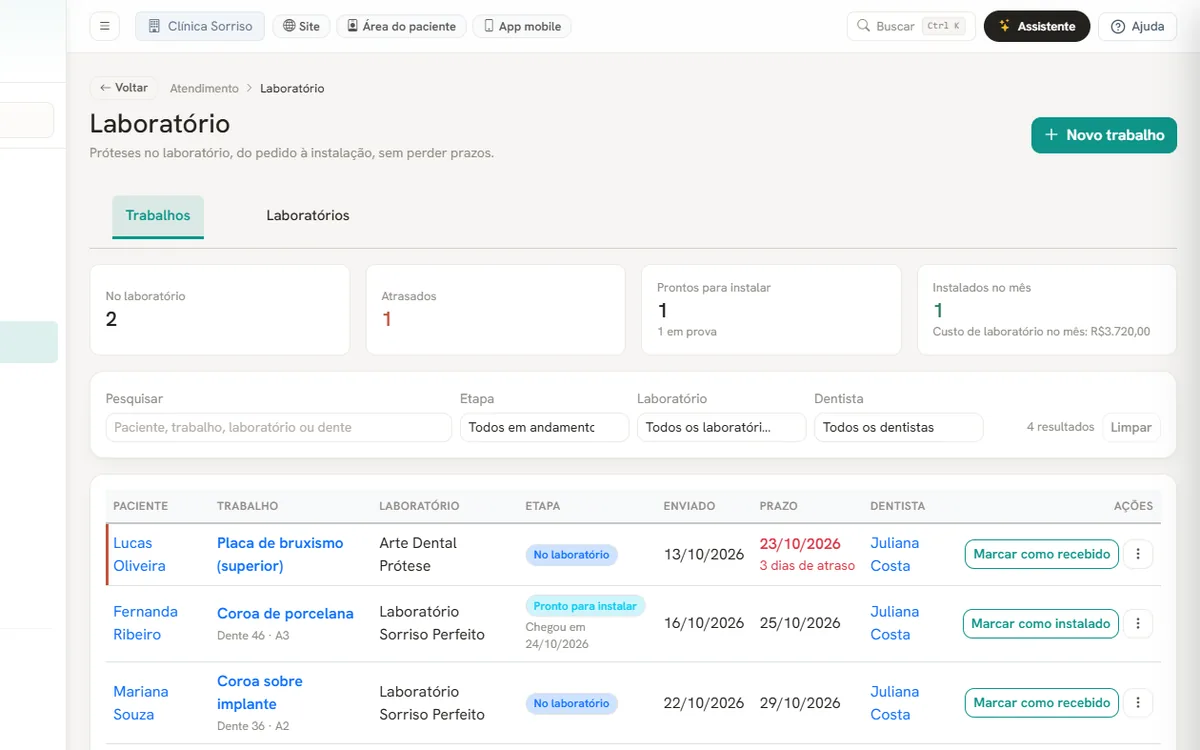Go back with the Voltar button
The width and height of the screenshot is (1200, 750).
pos(123,88)
